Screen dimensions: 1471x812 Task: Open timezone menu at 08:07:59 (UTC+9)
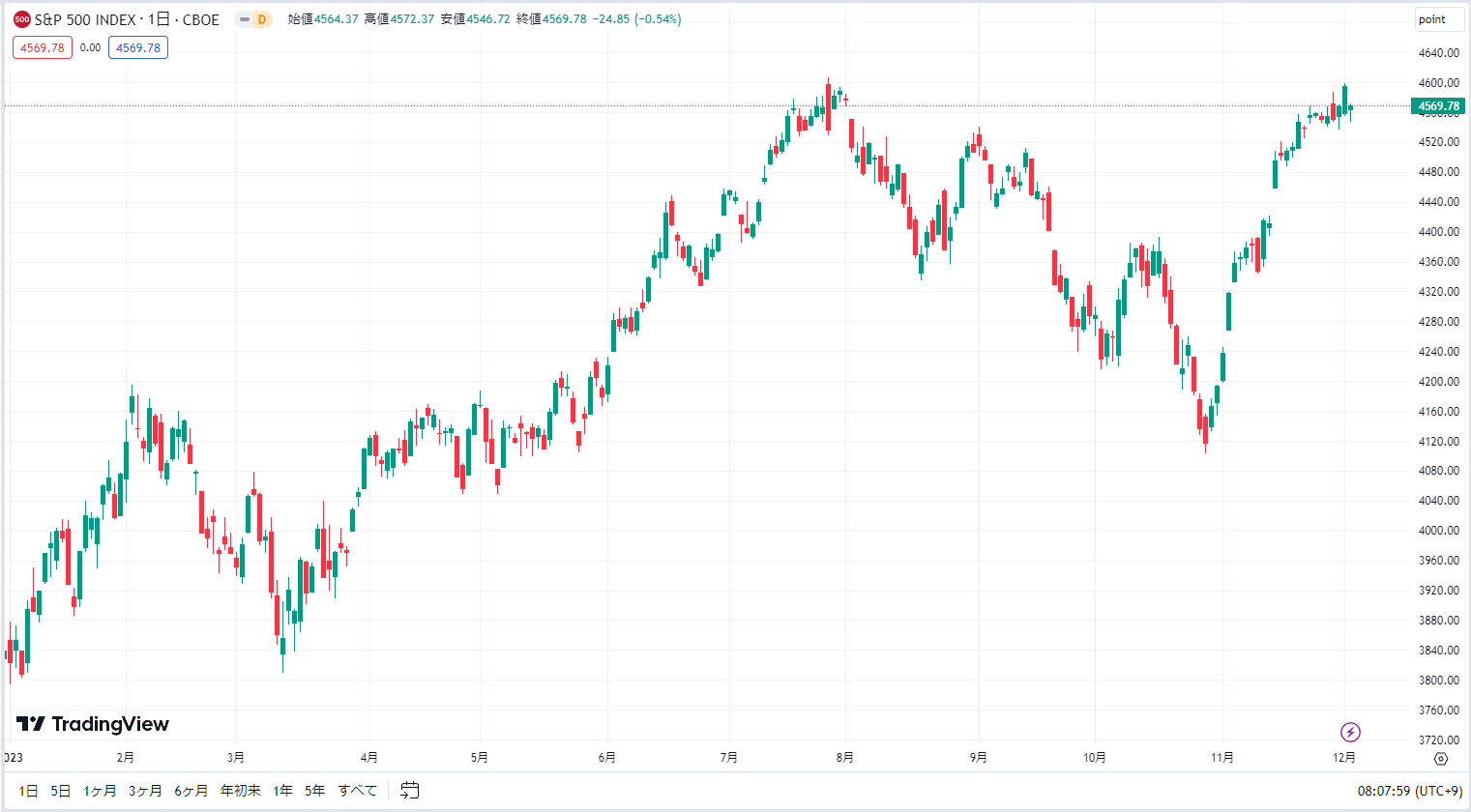pyautogui.click(x=1410, y=791)
